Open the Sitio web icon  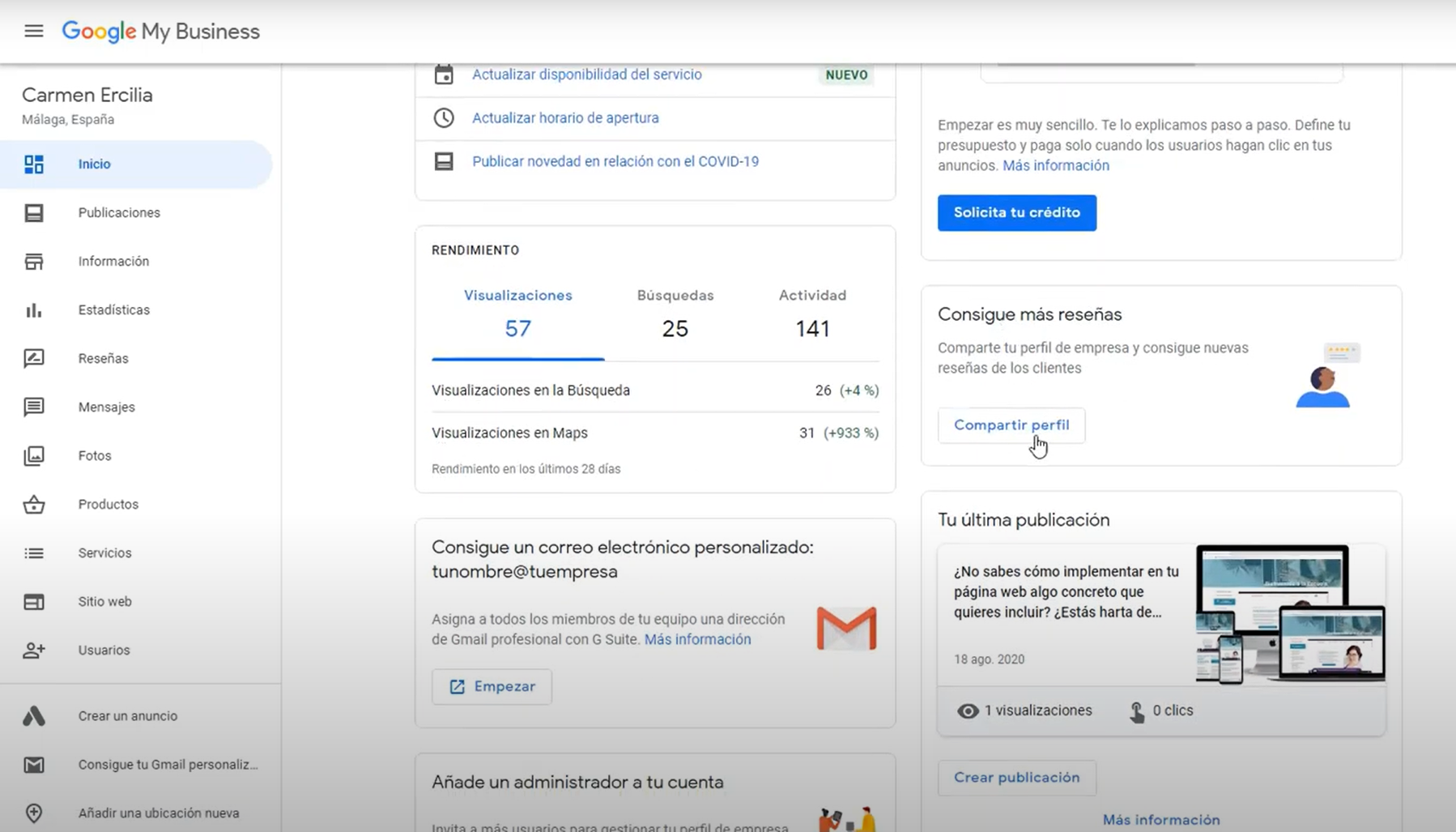(34, 602)
